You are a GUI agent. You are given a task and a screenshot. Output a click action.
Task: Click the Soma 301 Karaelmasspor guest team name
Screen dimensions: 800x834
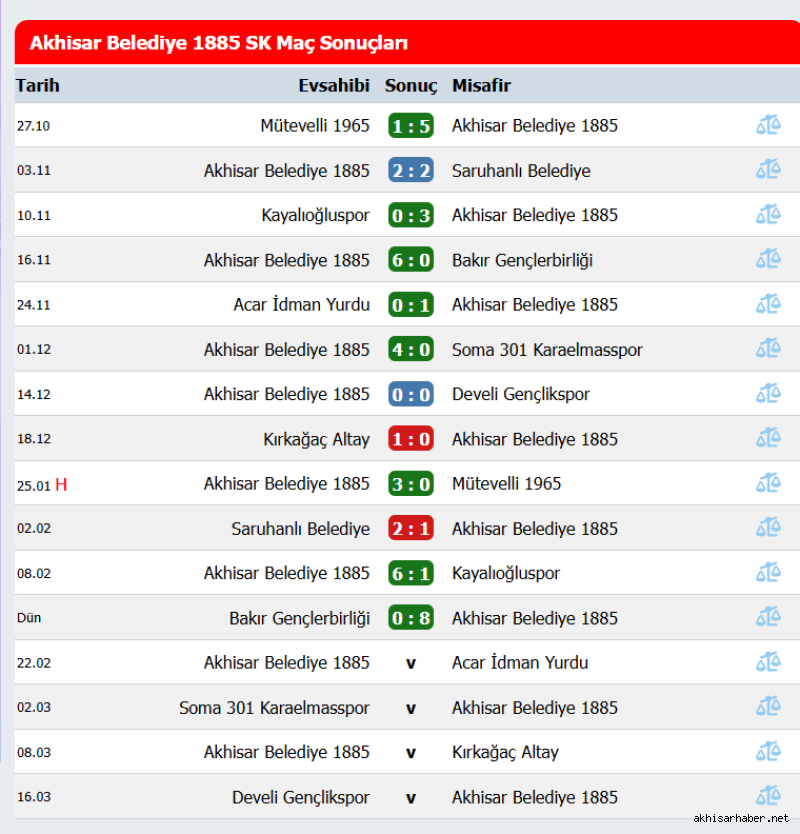point(547,349)
